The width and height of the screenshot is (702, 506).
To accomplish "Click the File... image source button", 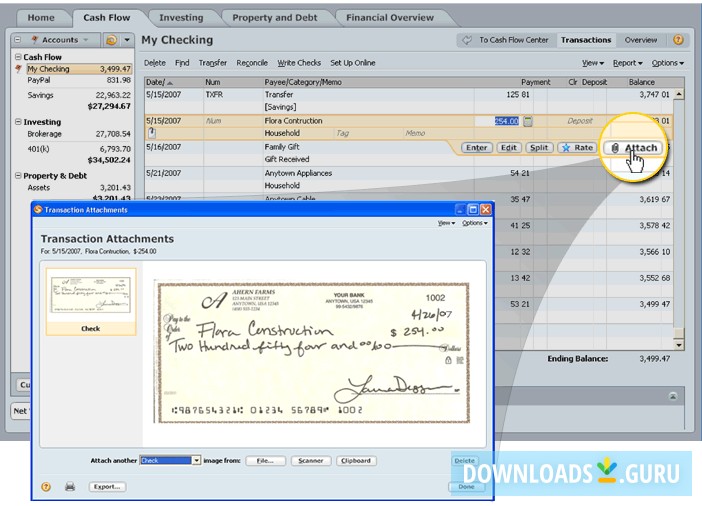I will click(x=265, y=460).
